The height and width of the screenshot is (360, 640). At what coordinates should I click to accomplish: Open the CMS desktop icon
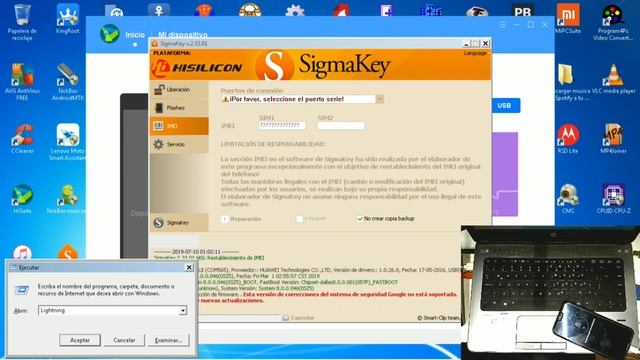click(568, 198)
